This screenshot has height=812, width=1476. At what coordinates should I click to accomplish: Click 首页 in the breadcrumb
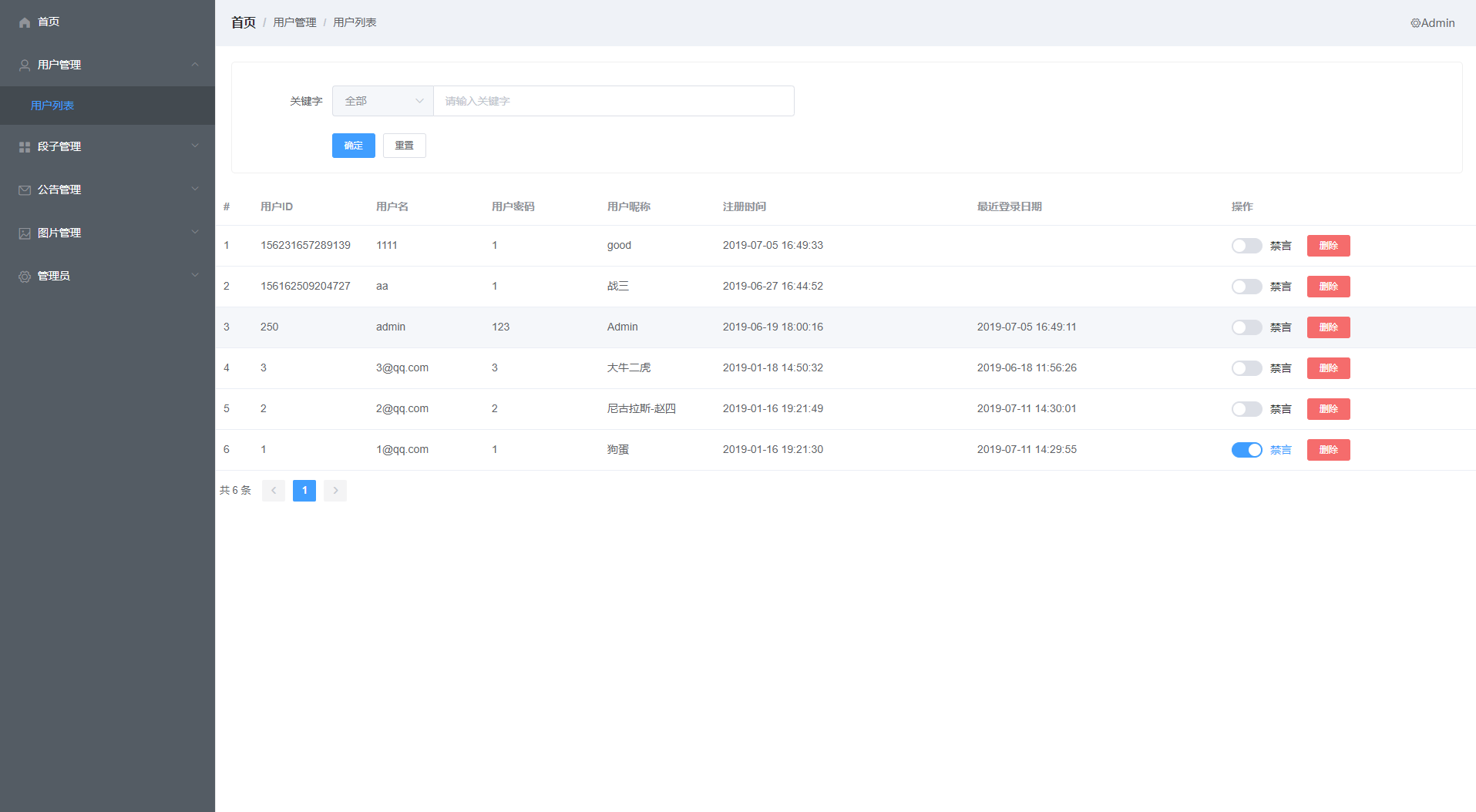pyautogui.click(x=244, y=22)
